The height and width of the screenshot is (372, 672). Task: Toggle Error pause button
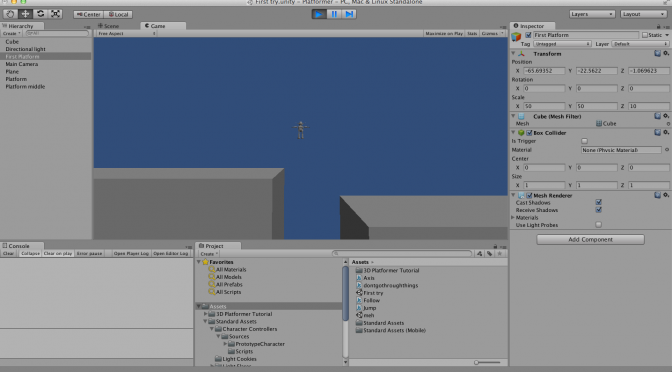click(90, 254)
